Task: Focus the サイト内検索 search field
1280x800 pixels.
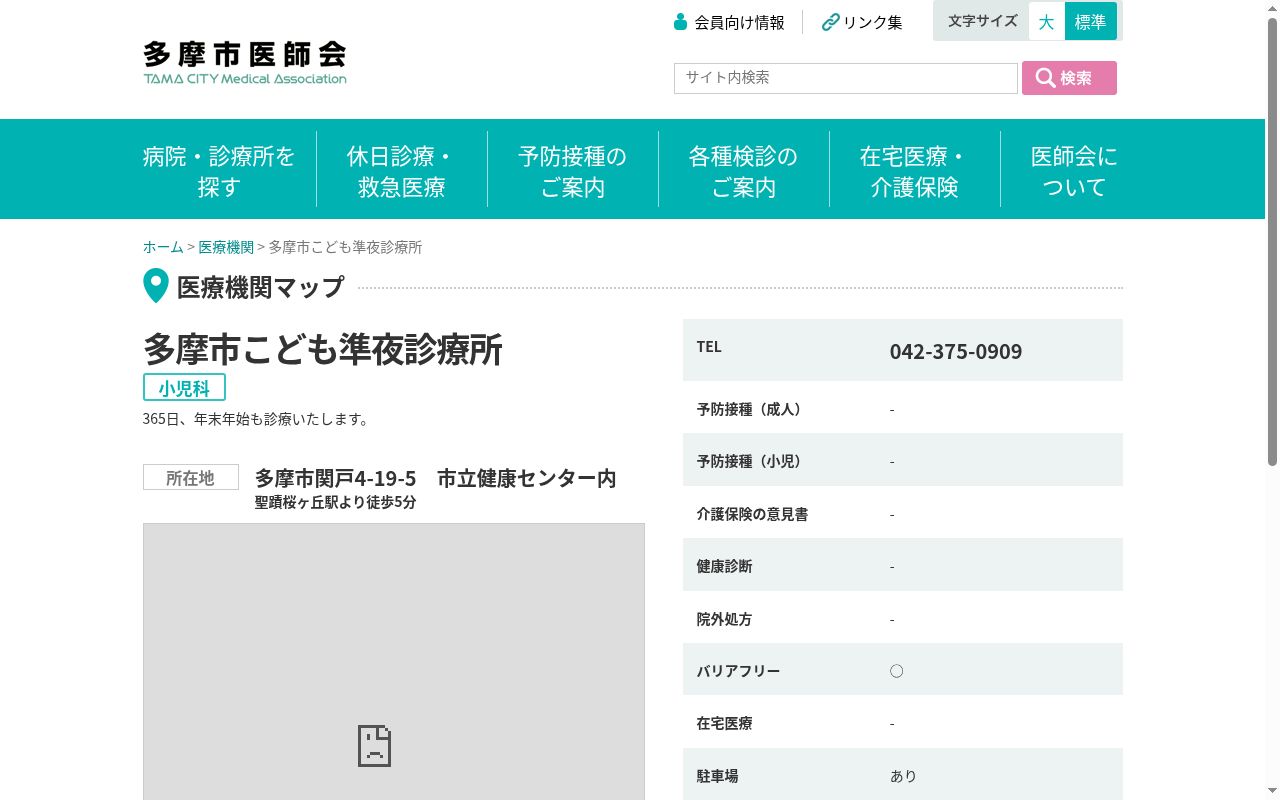Action: click(846, 78)
